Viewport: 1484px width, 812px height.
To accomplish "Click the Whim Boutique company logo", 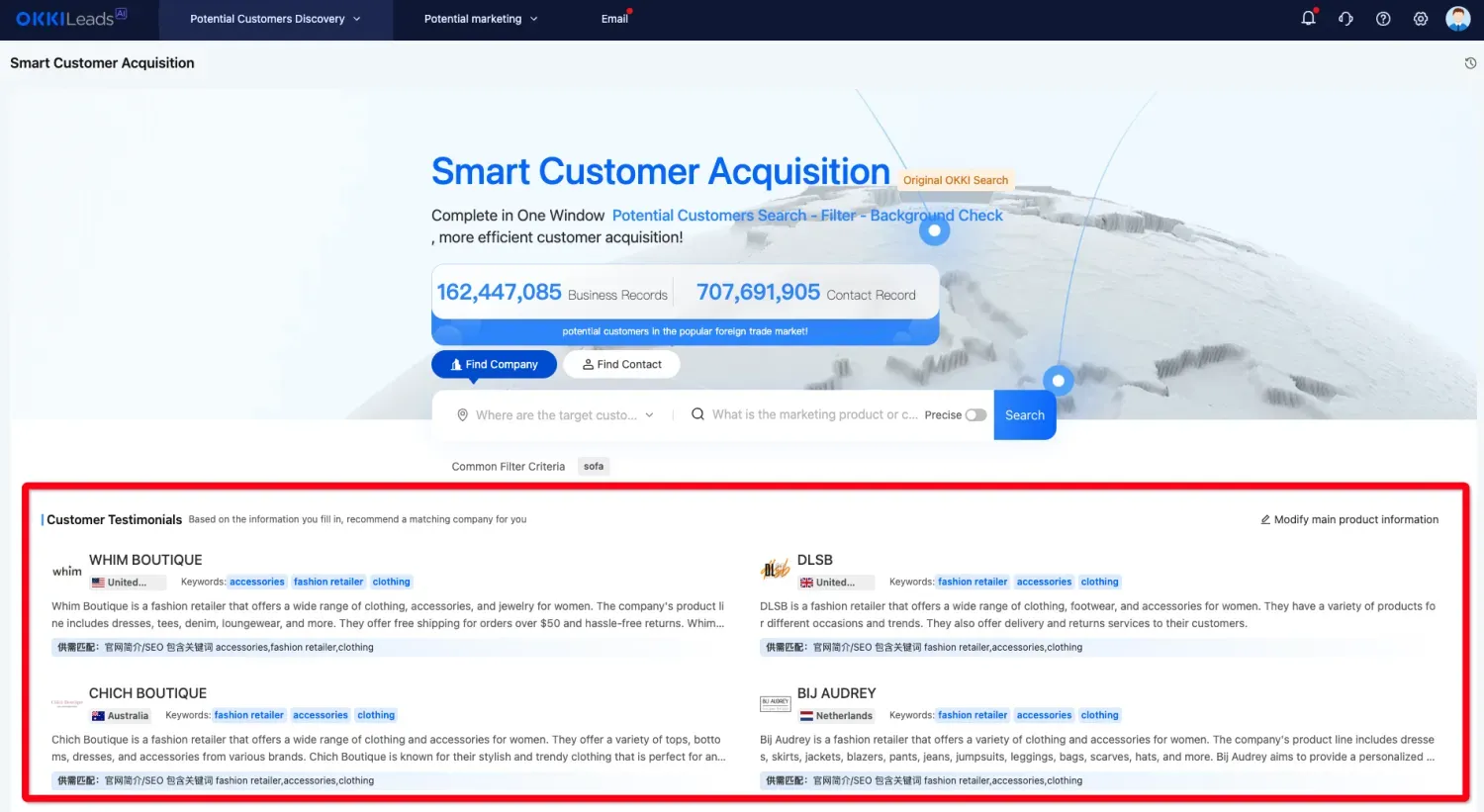I will point(67,571).
